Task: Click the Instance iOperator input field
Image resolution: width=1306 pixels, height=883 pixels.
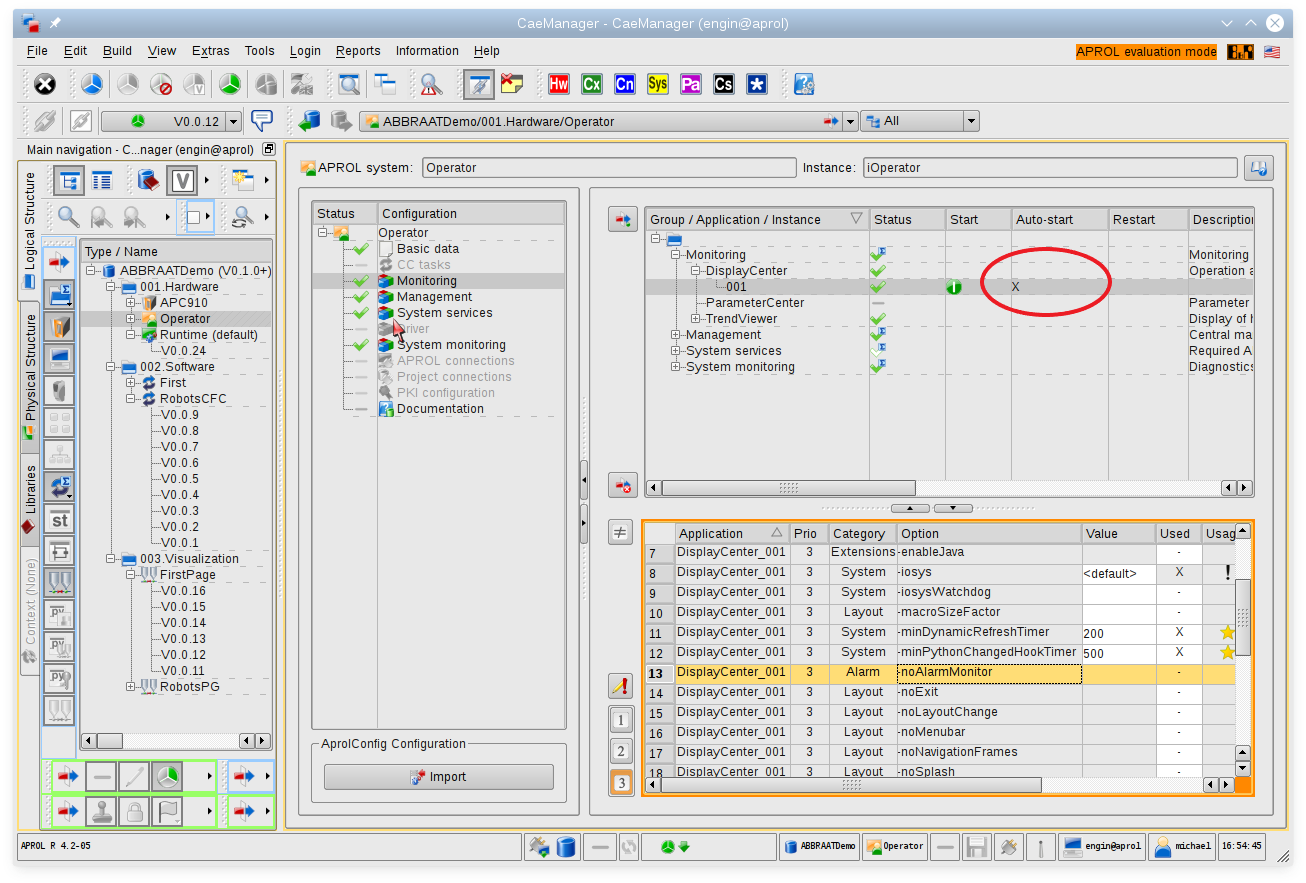Action: pyautogui.click(x=1050, y=168)
